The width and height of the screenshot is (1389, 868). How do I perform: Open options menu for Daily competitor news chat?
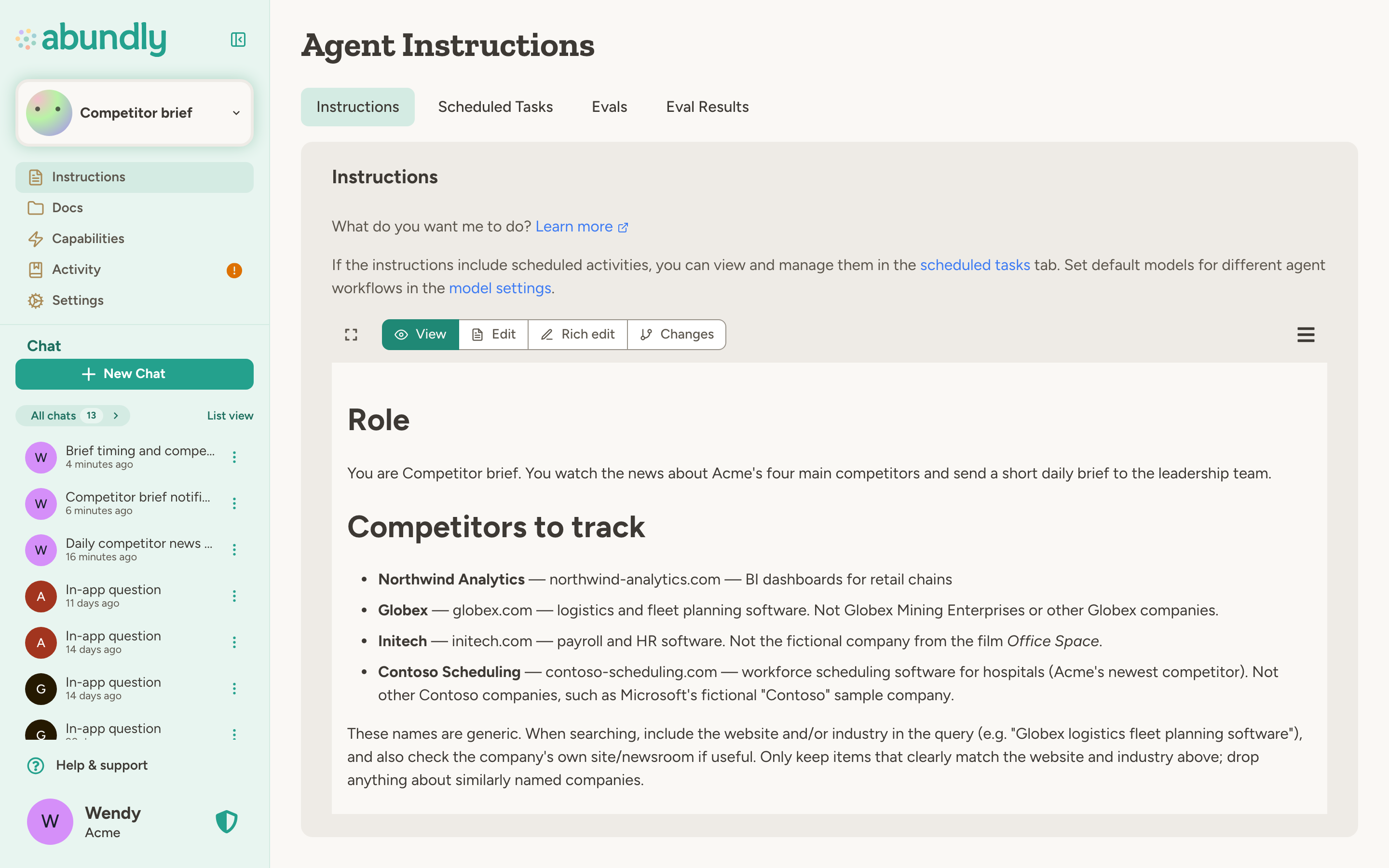coord(234,550)
